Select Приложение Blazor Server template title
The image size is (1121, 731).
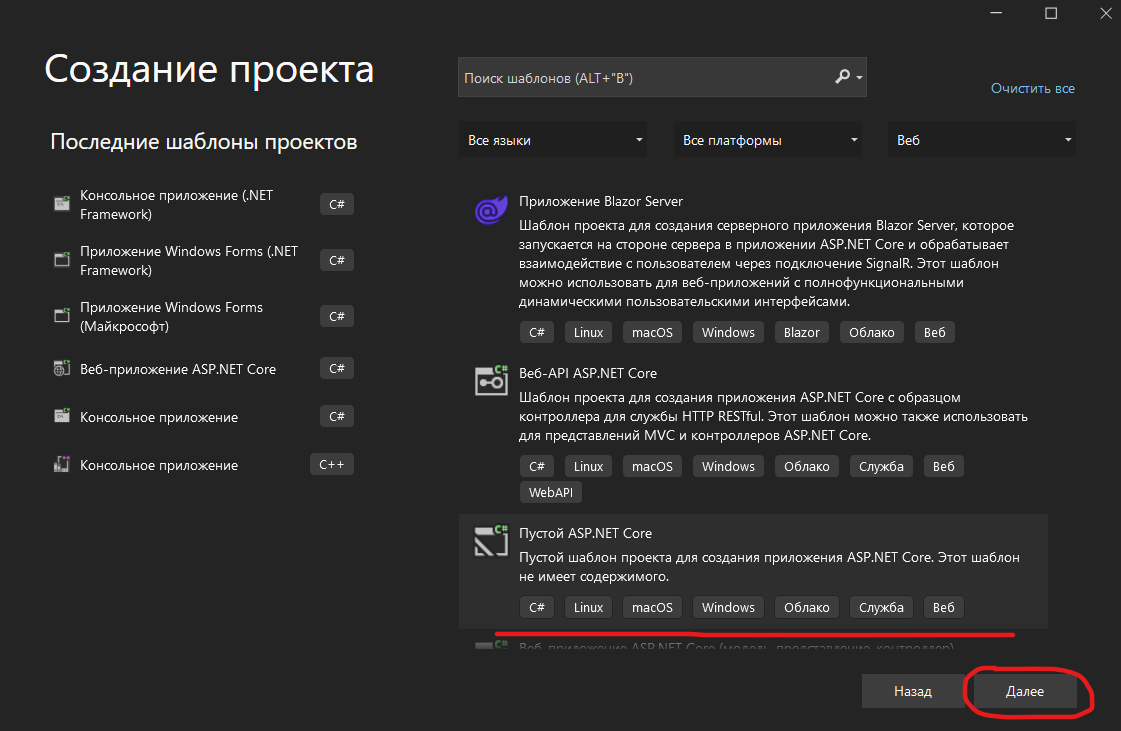(x=601, y=201)
